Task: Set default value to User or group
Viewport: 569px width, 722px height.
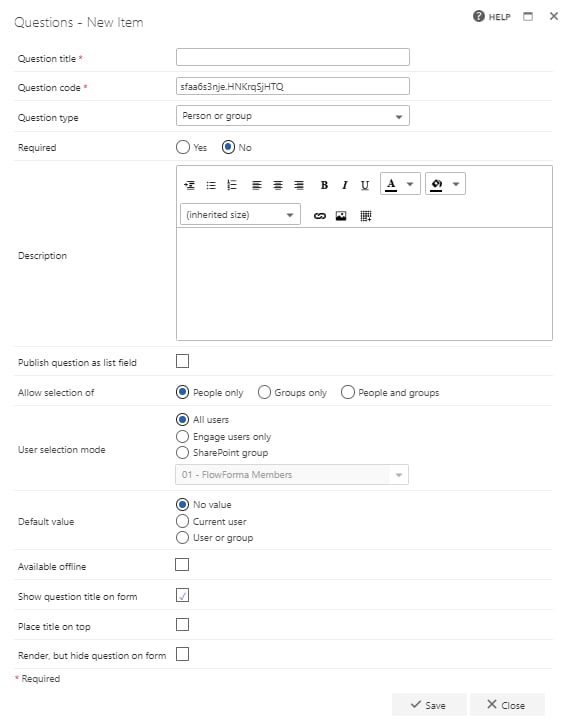Action: (x=183, y=537)
